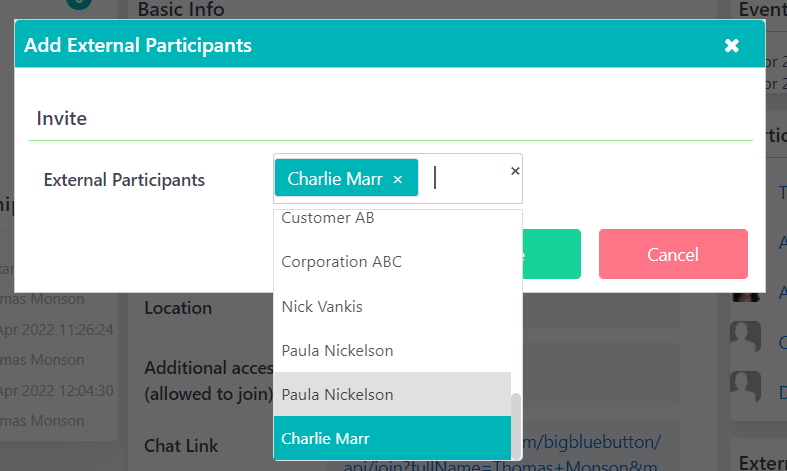Choose Corporation ABC from the list
The image size is (787, 471).
(392, 262)
